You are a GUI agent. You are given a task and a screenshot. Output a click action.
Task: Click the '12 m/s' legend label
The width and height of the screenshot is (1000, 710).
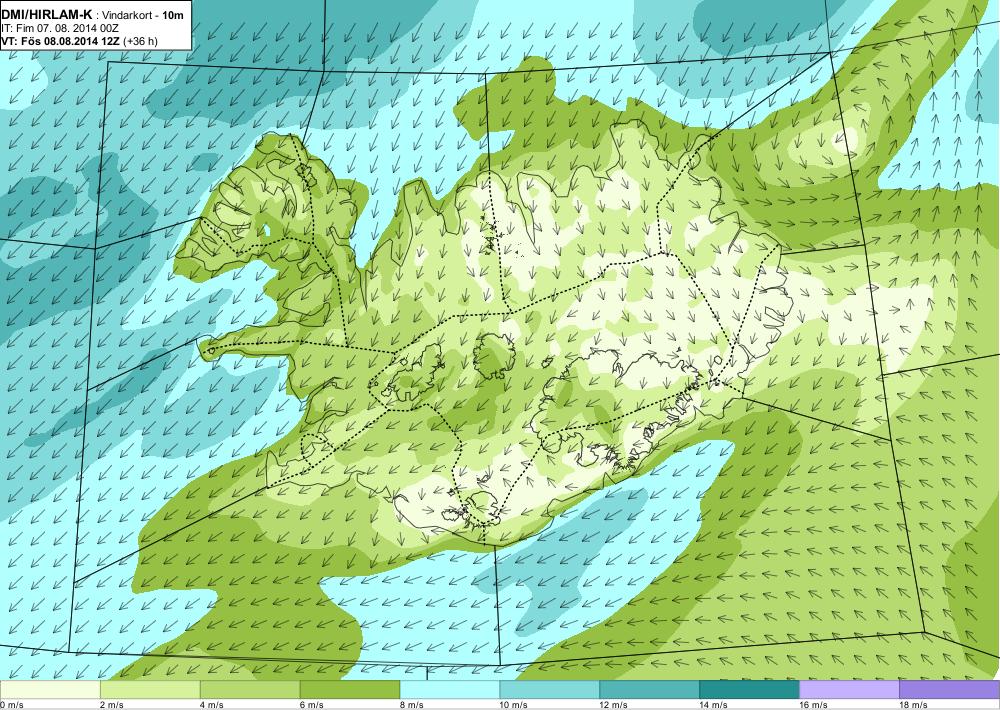pos(614,705)
